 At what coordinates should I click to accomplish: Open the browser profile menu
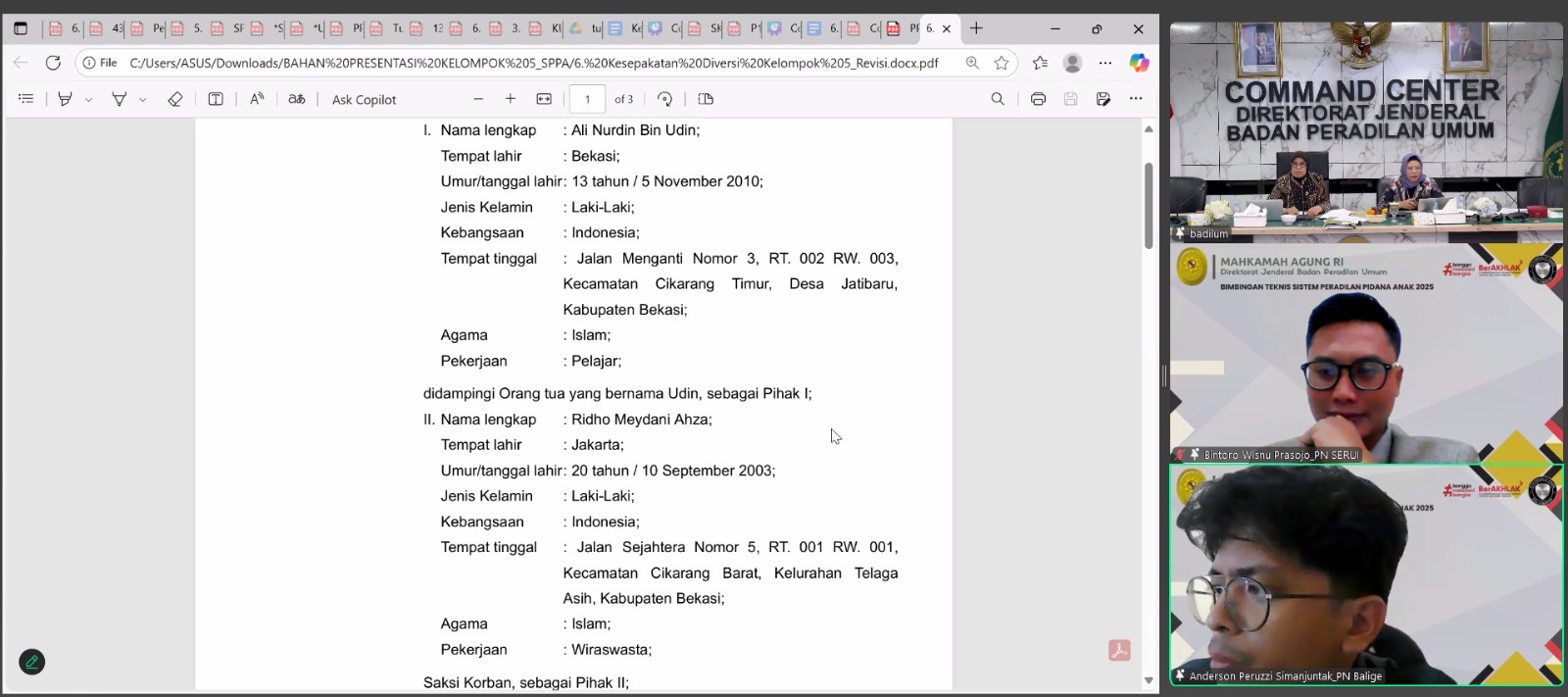[x=1072, y=63]
